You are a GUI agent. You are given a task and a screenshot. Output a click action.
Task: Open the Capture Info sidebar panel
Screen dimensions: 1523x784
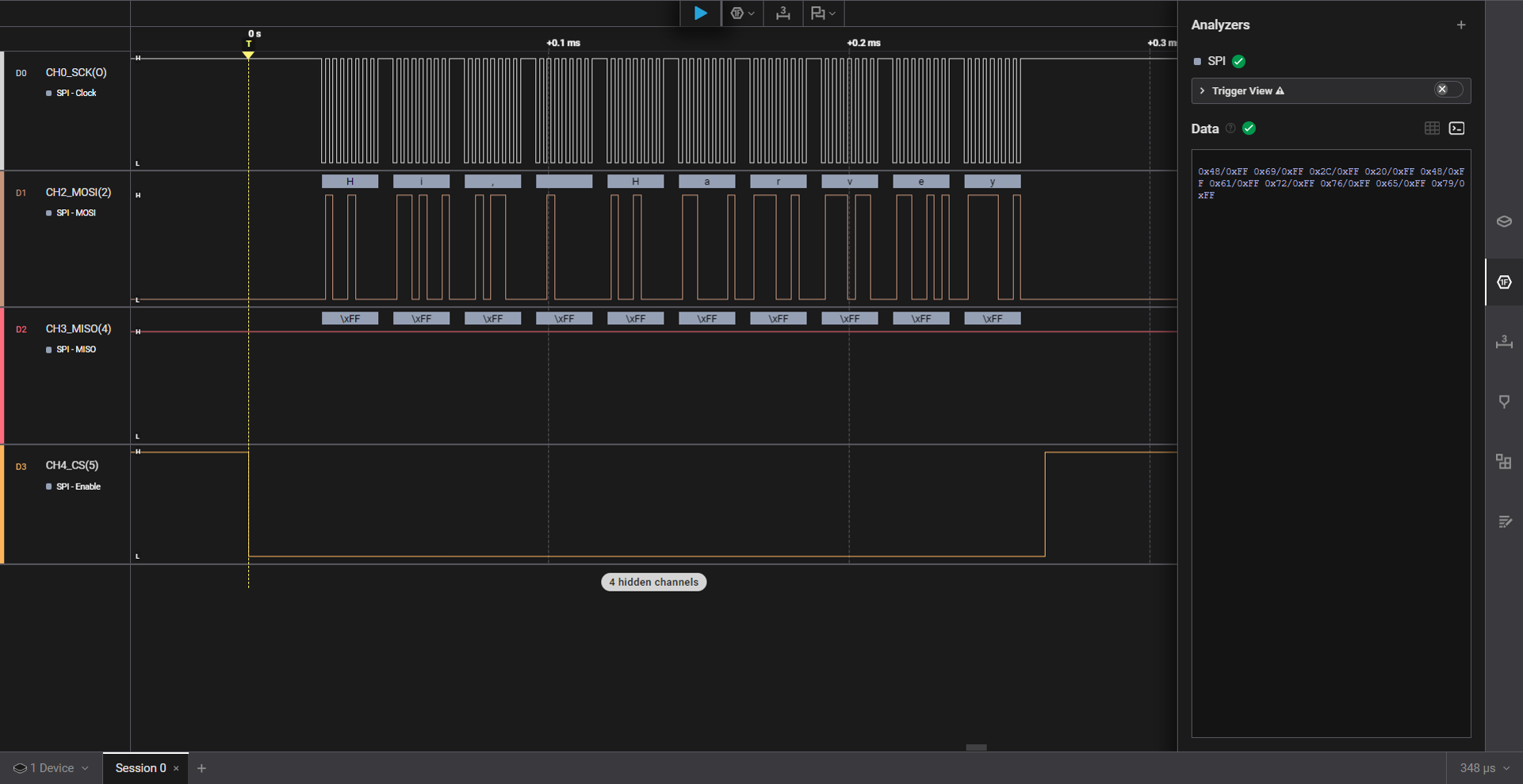tap(1504, 221)
